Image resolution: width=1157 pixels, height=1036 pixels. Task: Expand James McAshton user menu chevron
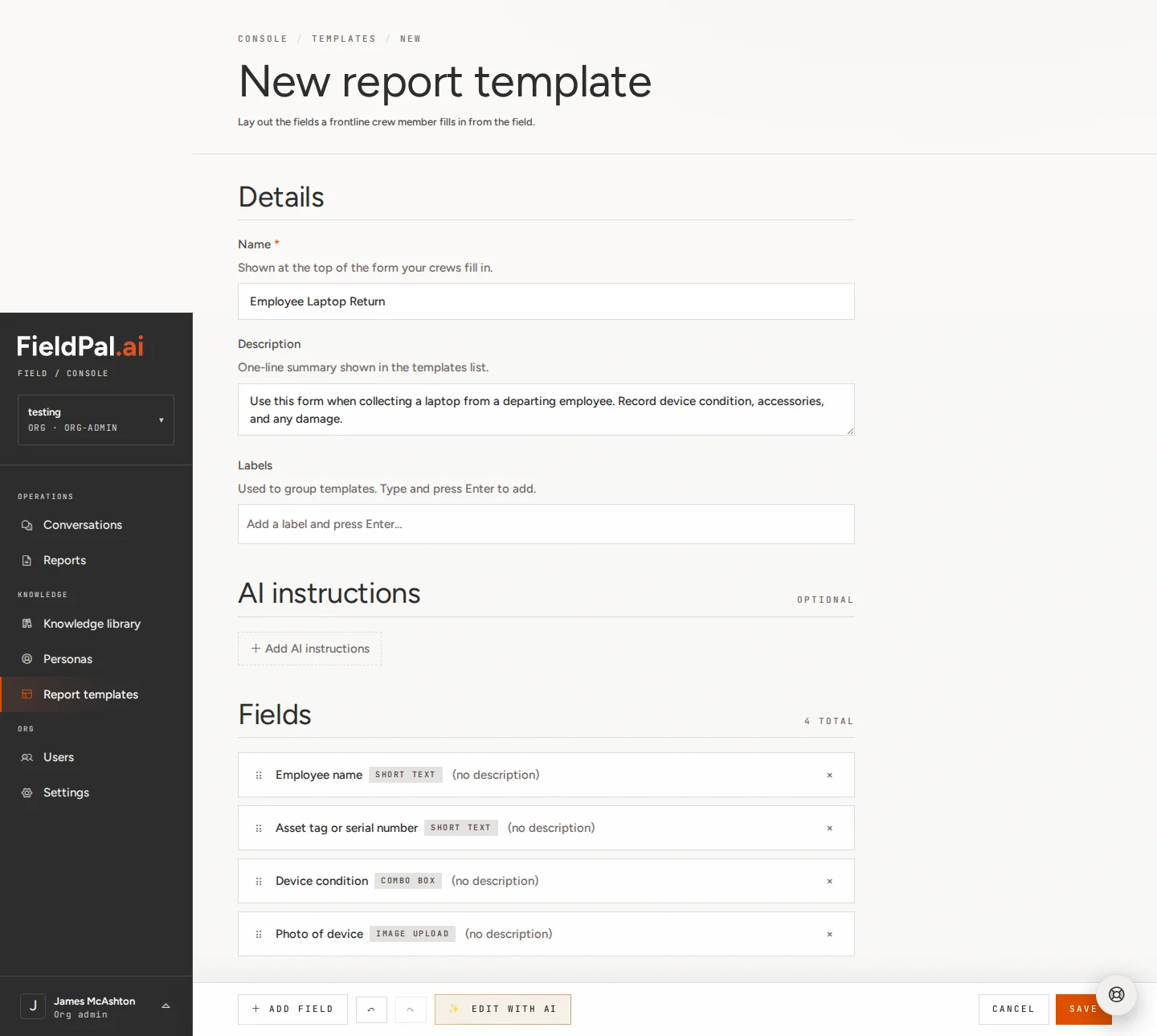(x=166, y=1006)
